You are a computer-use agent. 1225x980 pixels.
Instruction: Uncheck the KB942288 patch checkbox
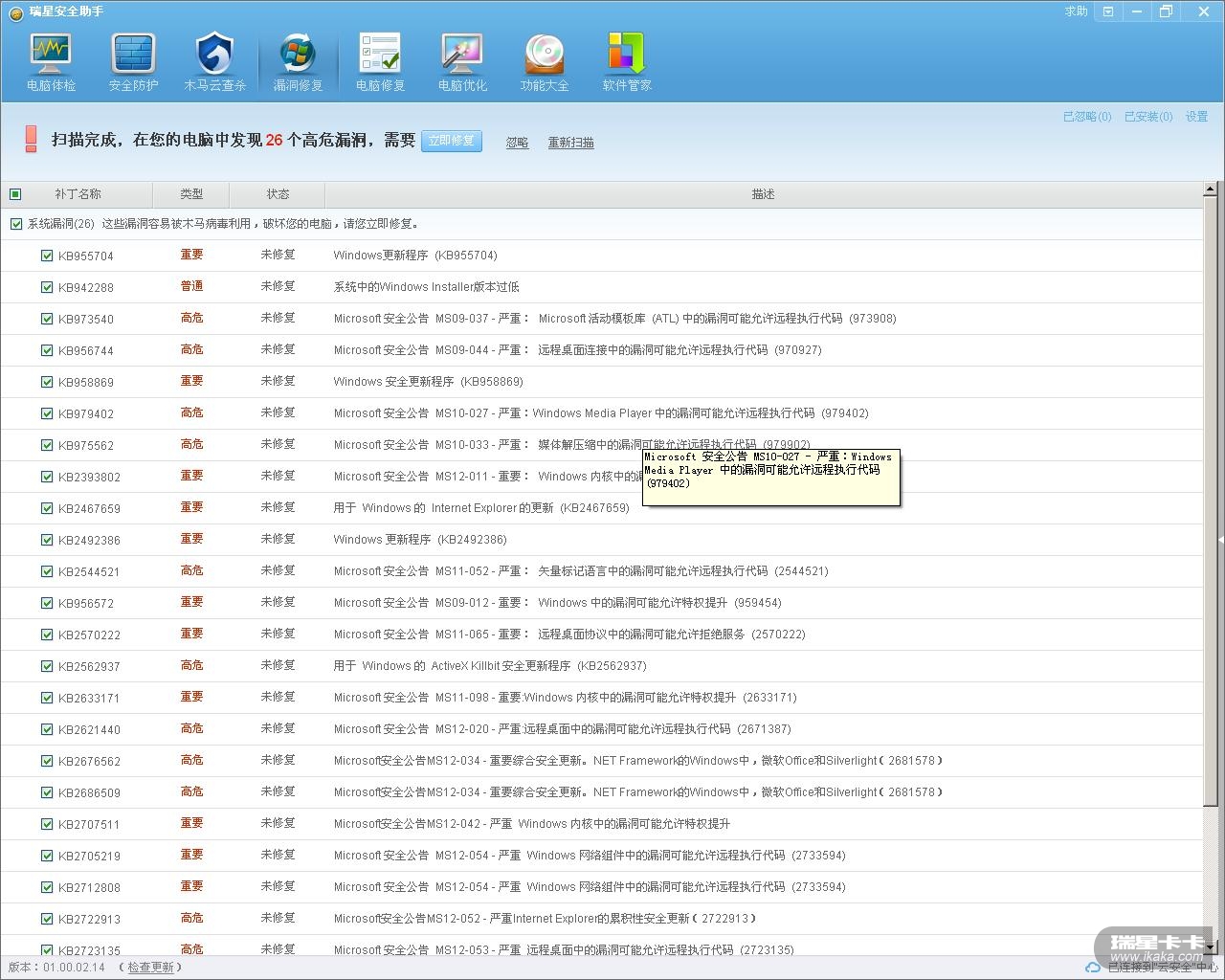(x=47, y=287)
